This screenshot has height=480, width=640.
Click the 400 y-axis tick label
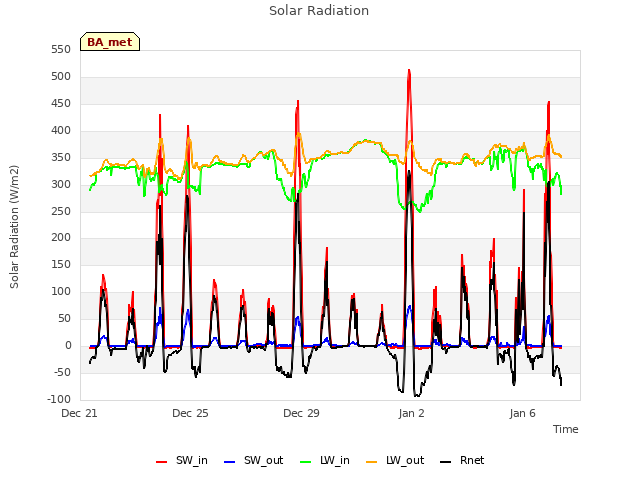61,131
